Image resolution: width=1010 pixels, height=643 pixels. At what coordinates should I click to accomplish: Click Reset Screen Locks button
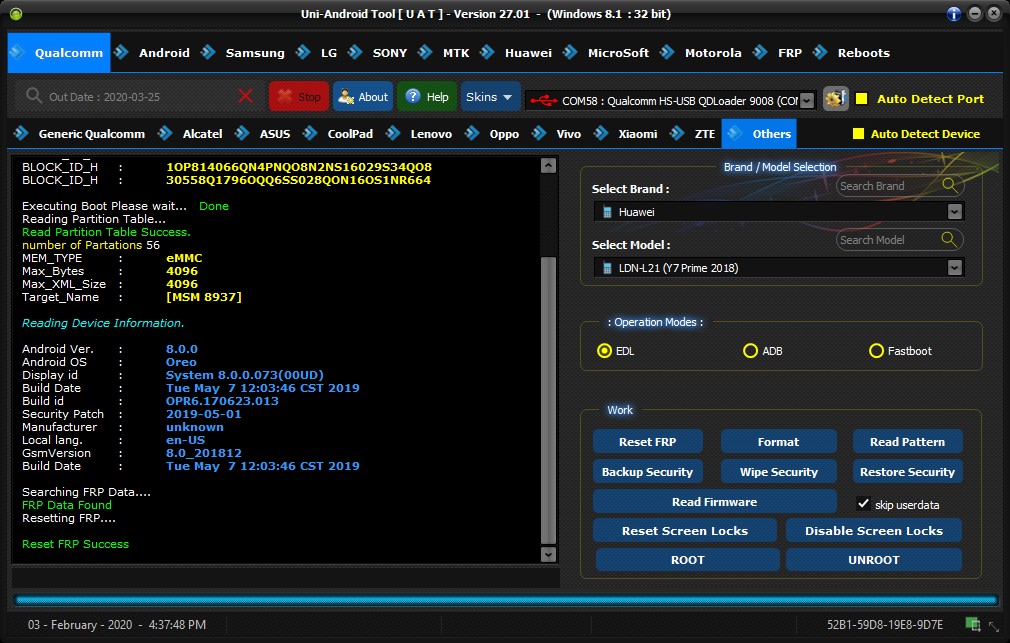tap(685, 531)
